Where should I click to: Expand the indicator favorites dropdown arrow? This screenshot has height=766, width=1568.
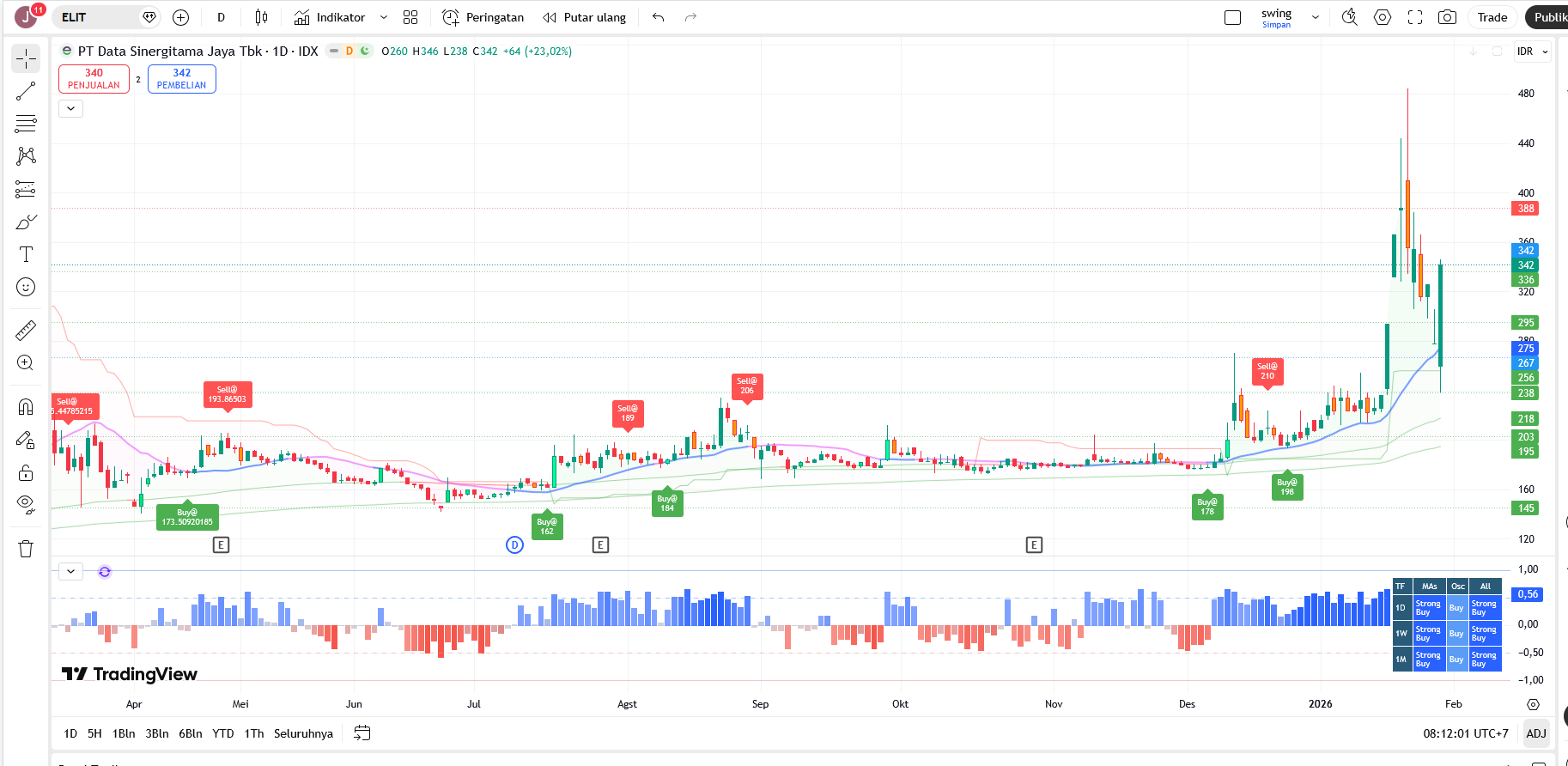point(384,17)
